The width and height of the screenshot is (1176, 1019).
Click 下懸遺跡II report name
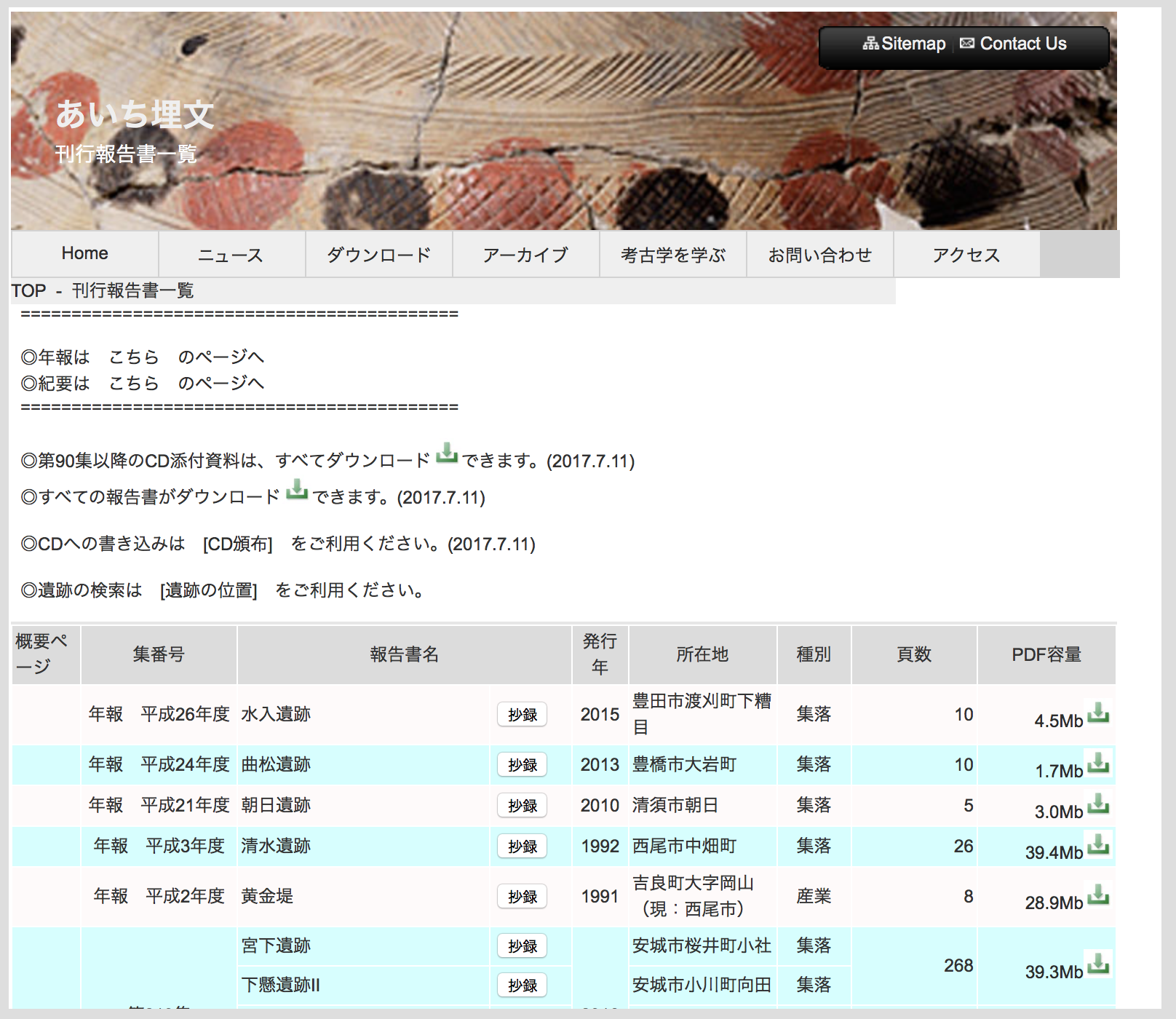coord(280,985)
